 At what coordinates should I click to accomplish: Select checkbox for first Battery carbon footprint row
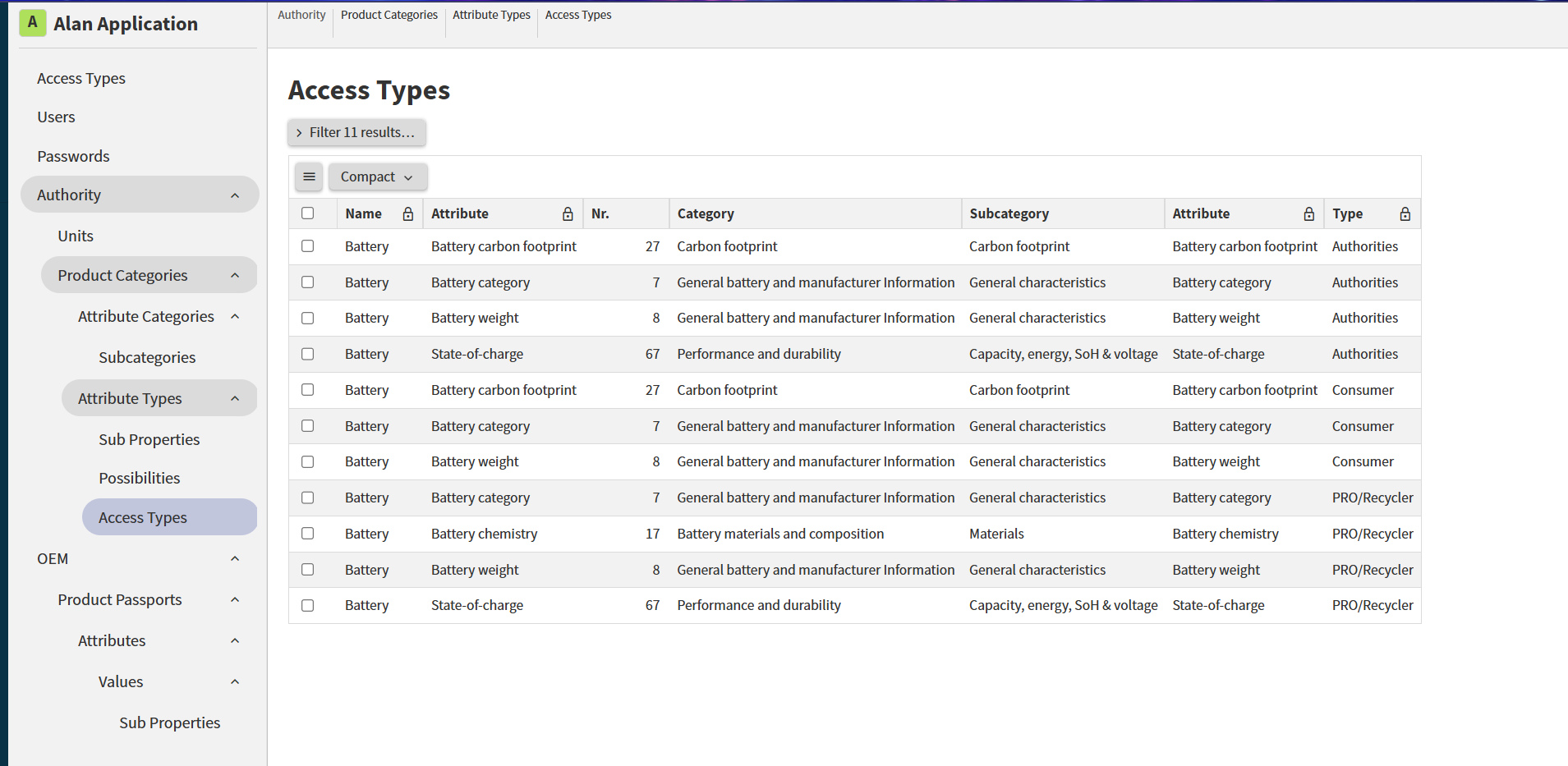pyautogui.click(x=308, y=246)
